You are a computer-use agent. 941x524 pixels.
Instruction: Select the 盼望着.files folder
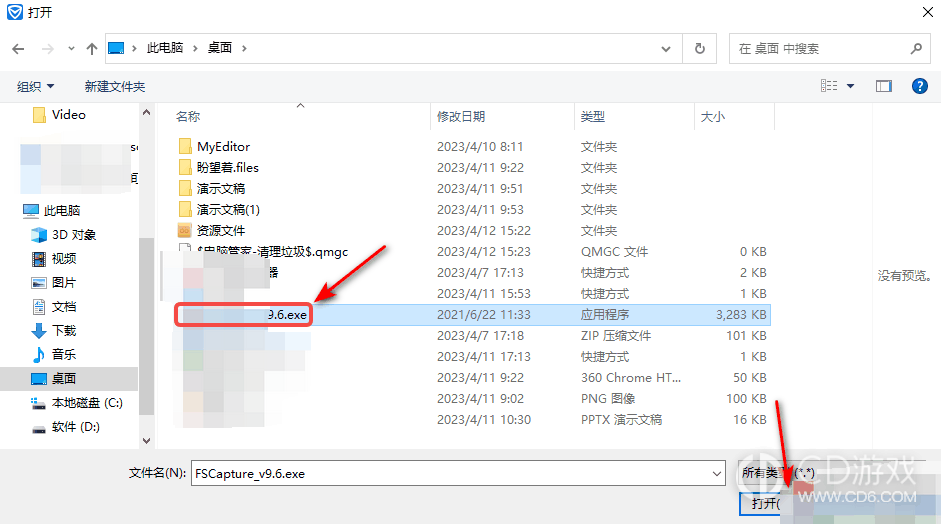click(227, 167)
